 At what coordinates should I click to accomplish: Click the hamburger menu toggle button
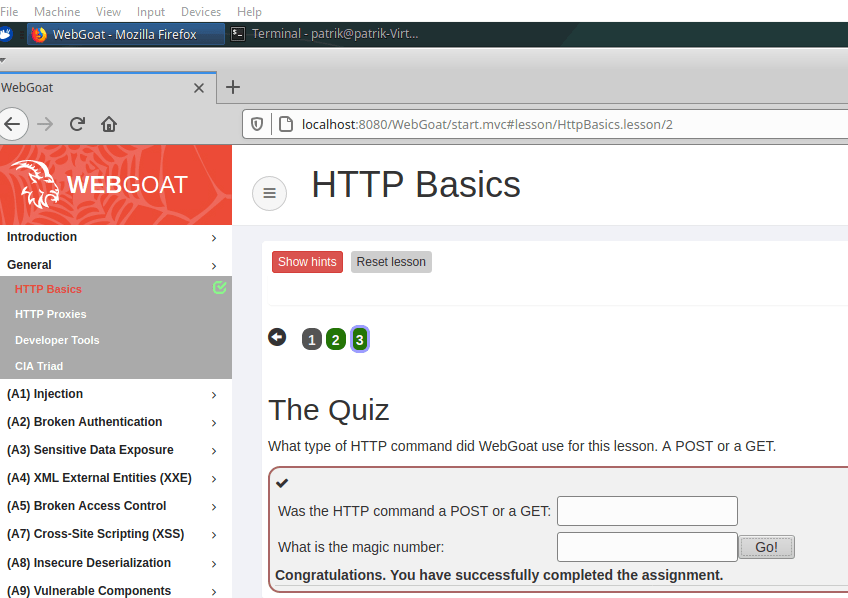click(268, 193)
